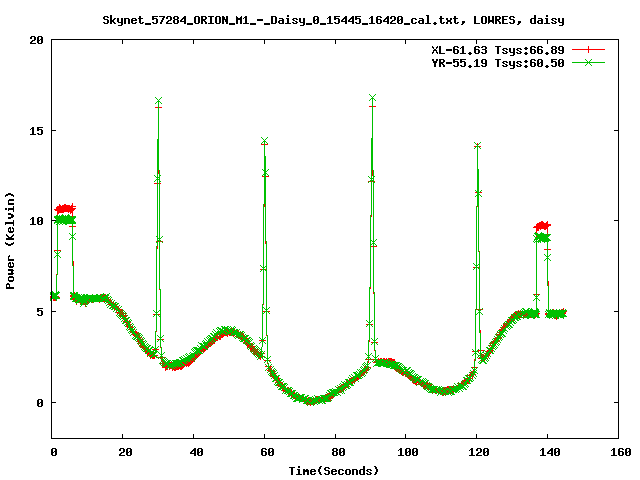Click the x-axis tick label 80
The image size is (640, 480).
pos(338,452)
